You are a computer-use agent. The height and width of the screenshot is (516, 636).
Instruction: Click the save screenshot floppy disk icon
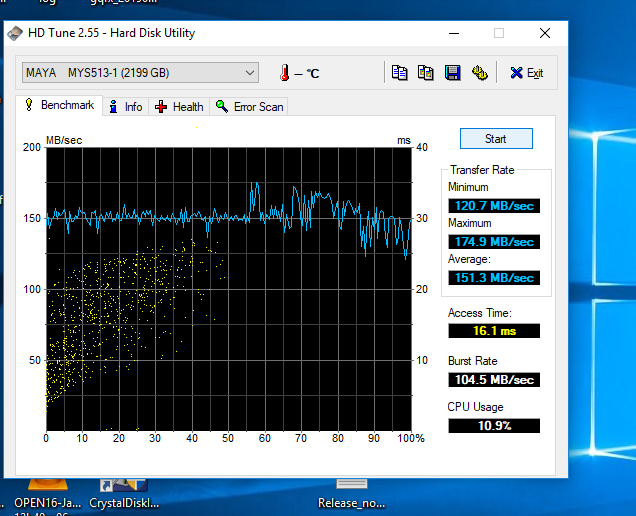click(452, 73)
